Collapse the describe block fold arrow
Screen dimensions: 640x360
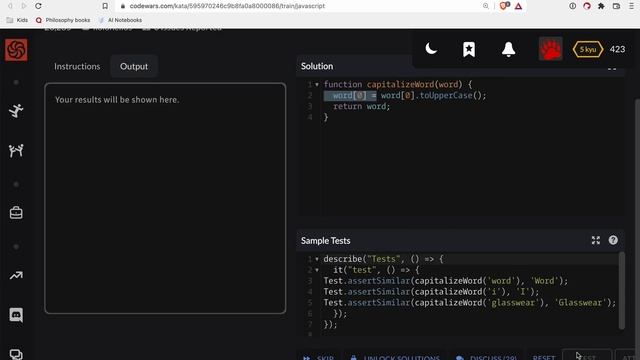[317, 259]
